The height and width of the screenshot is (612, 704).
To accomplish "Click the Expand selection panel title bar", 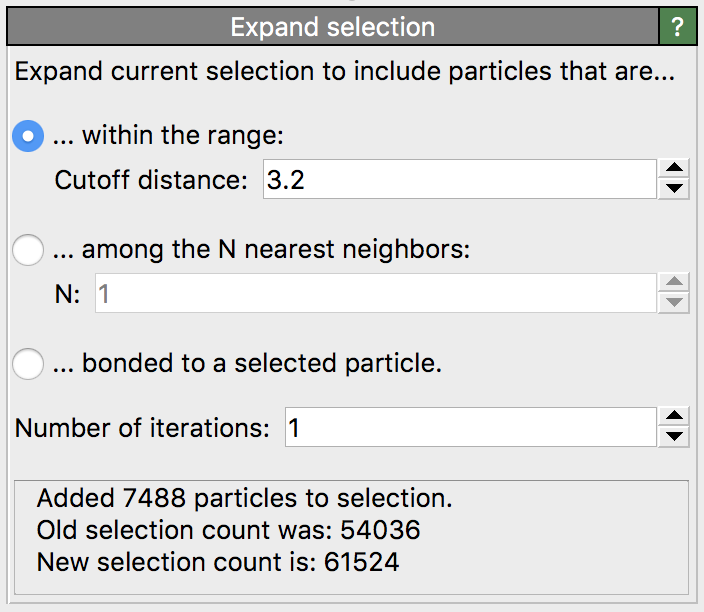I will tap(332, 27).
